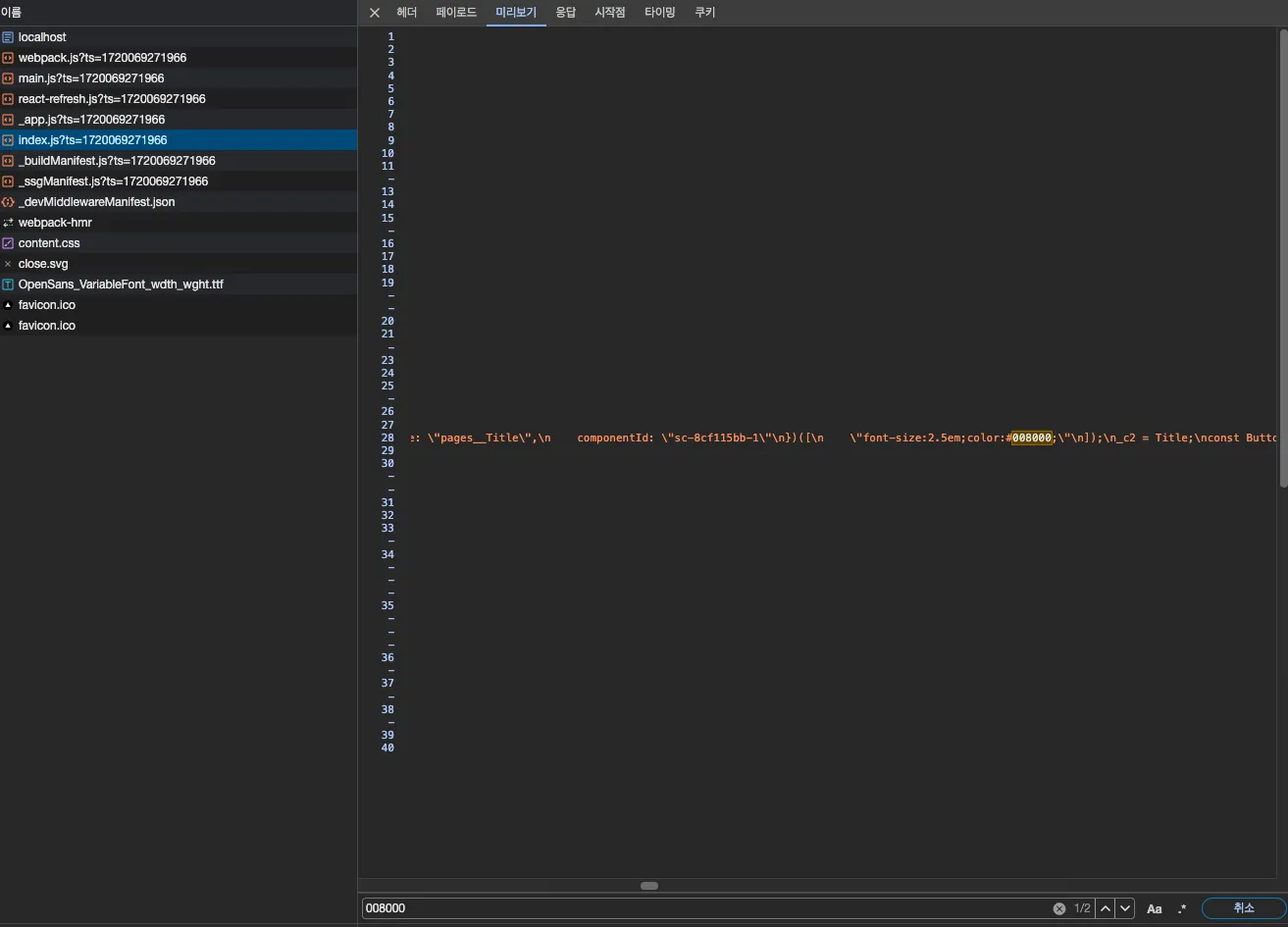Image resolution: width=1288 pixels, height=927 pixels.
Task: Click the image icon next to close.svg
Action: pyautogui.click(x=9, y=263)
